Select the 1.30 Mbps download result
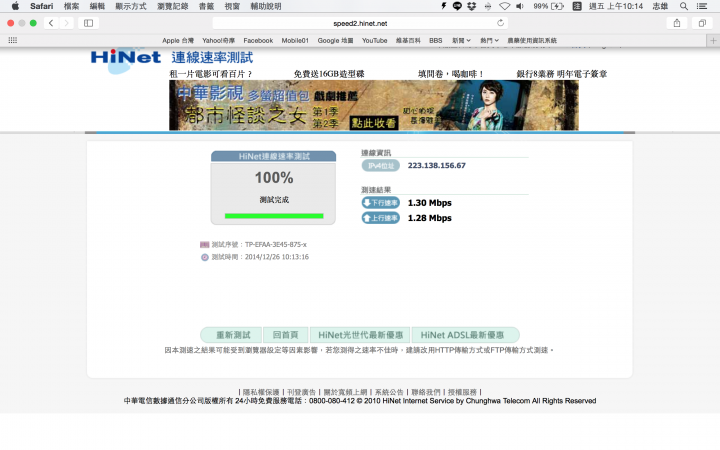The width and height of the screenshot is (720, 450). click(x=429, y=202)
